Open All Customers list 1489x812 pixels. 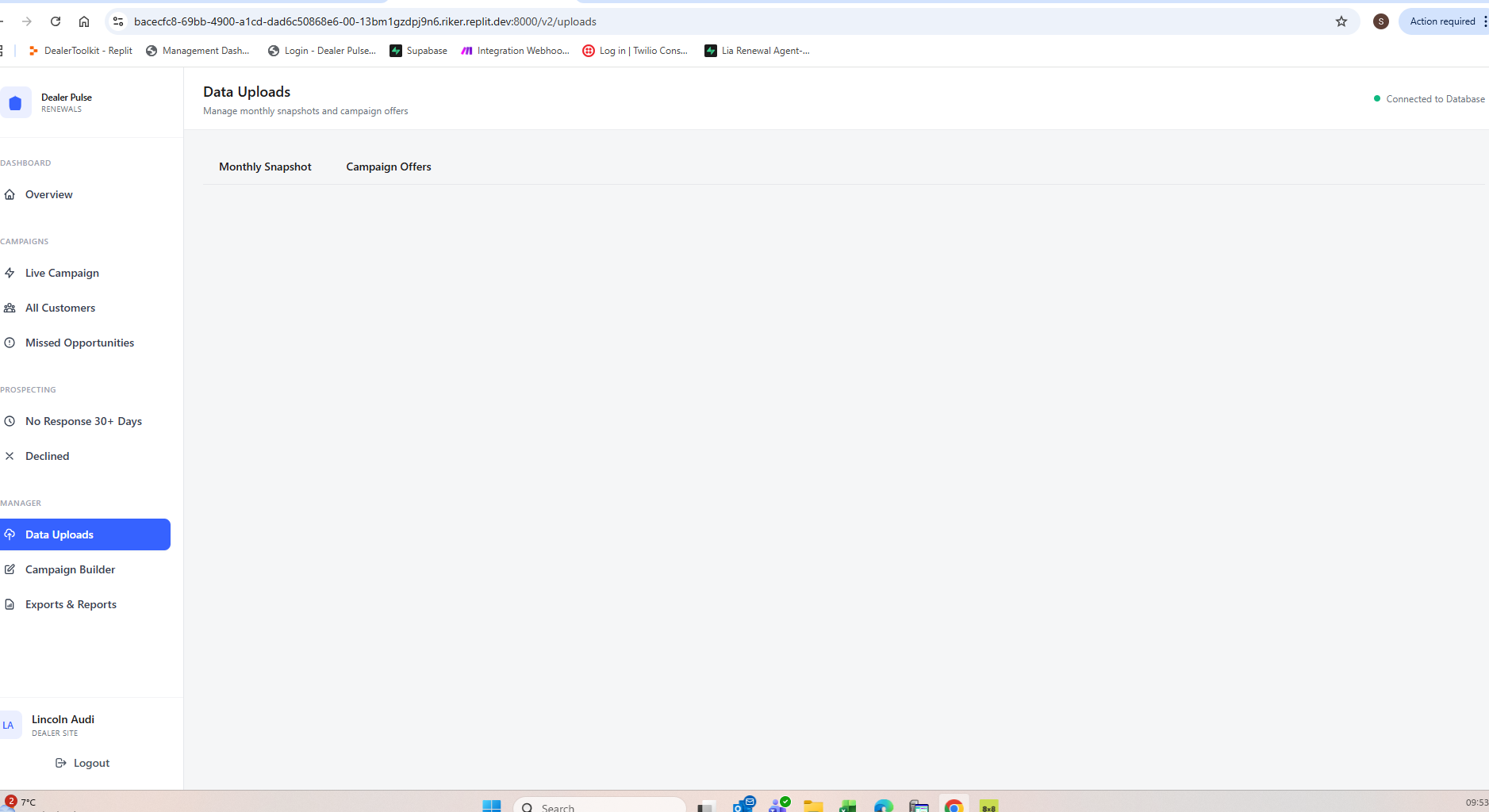tap(85, 308)
